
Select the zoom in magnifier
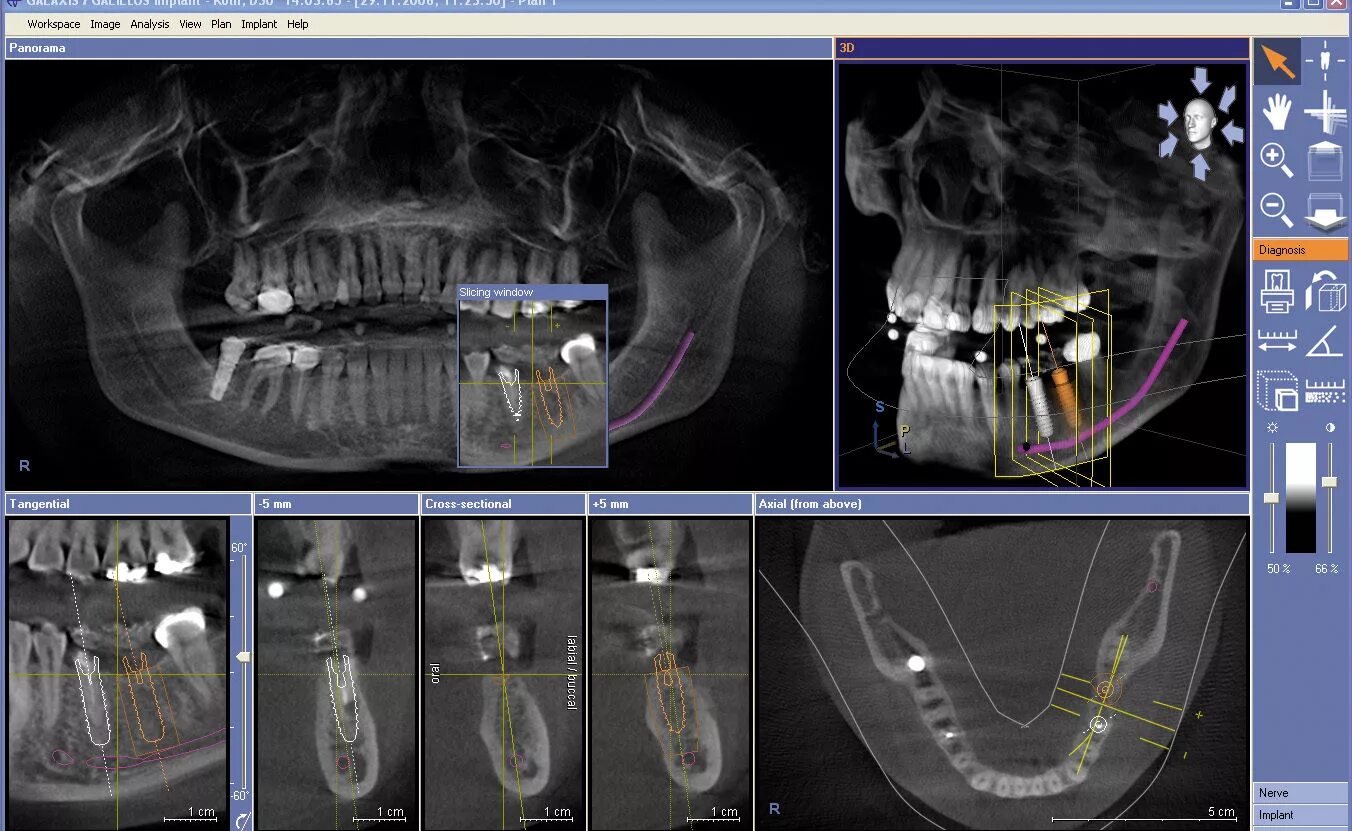click(x=1277, y=160)
